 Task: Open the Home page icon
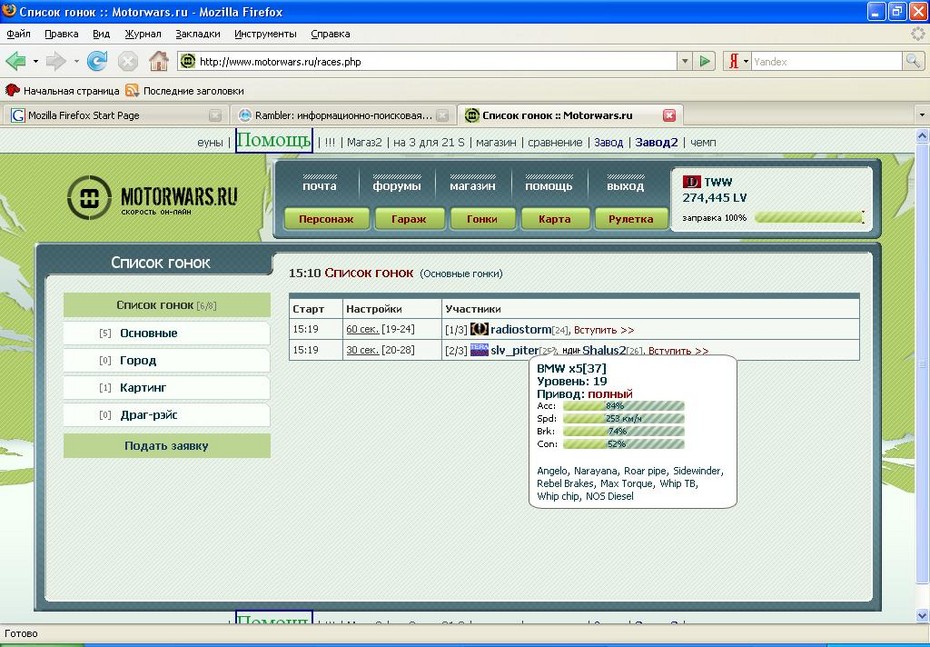coord(158,61)
